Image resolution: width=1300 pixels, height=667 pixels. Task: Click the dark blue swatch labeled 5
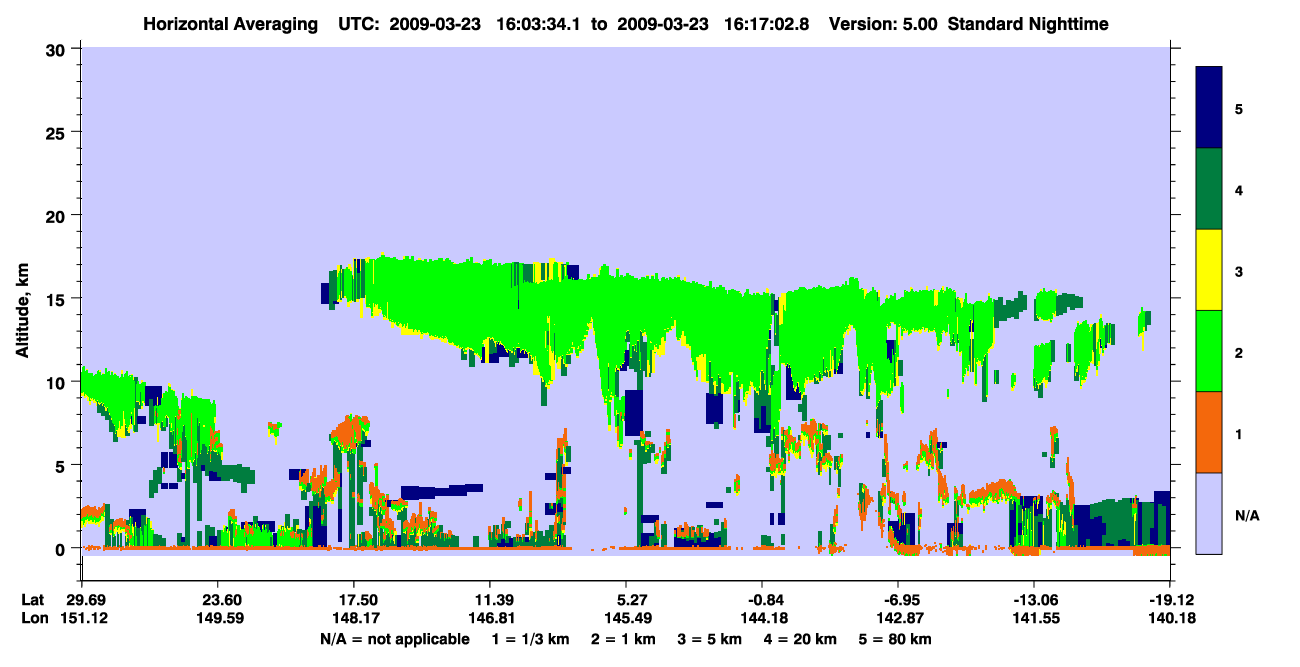coord(1209,108)
